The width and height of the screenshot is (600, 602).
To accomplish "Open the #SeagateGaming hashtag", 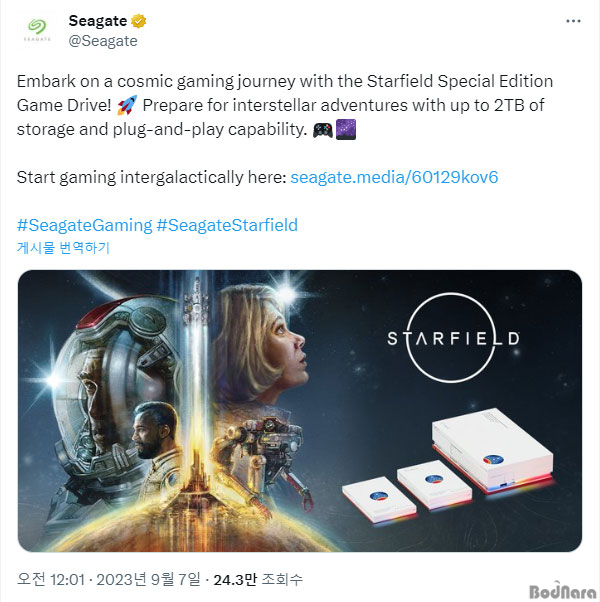I will click(x=84, y=225).
